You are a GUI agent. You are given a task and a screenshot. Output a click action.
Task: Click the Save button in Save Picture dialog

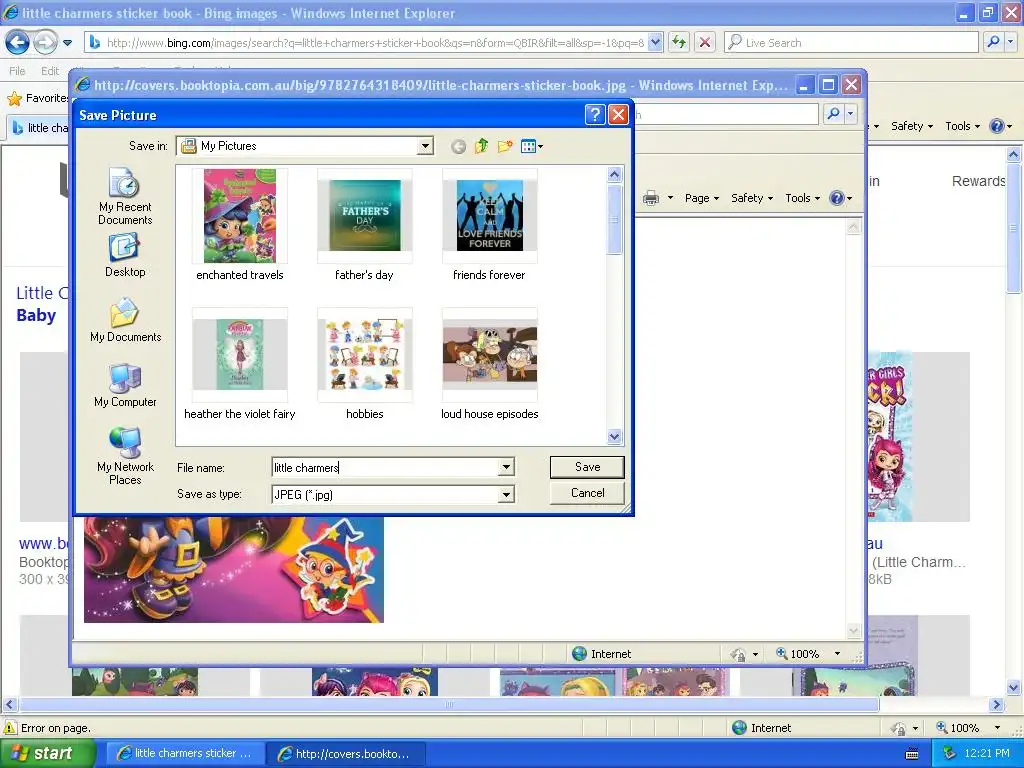point(587,467)
